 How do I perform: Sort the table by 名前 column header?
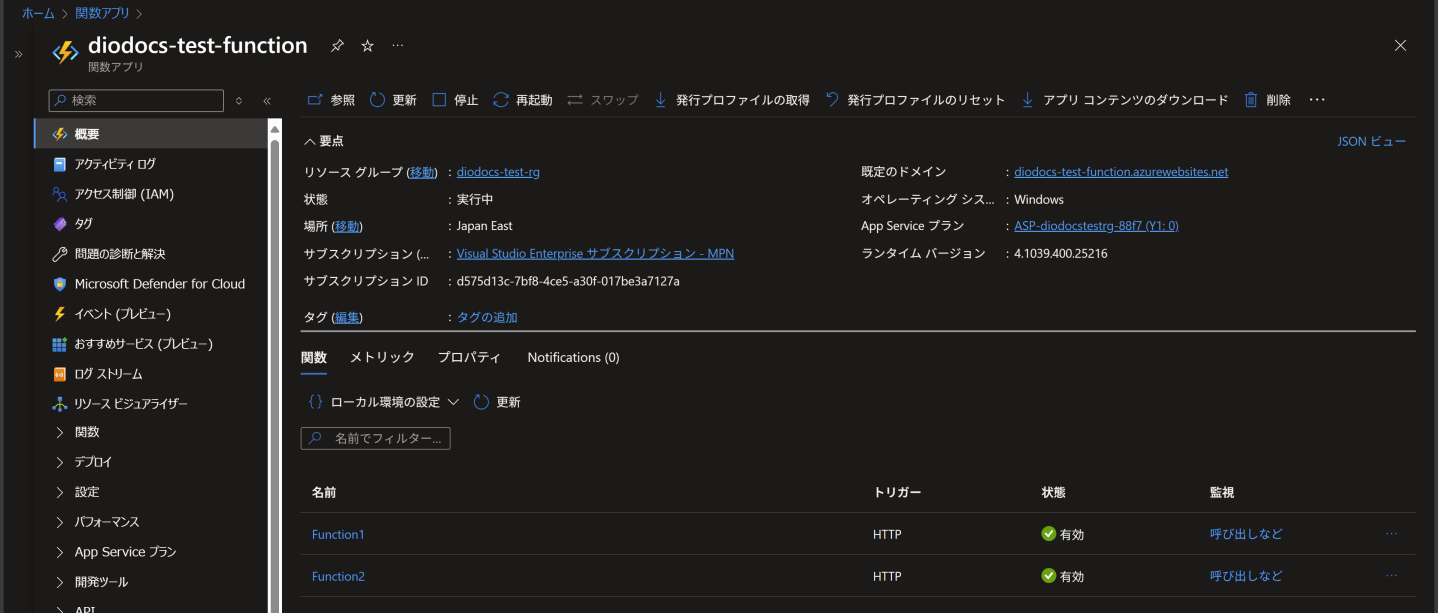point(324,493)
